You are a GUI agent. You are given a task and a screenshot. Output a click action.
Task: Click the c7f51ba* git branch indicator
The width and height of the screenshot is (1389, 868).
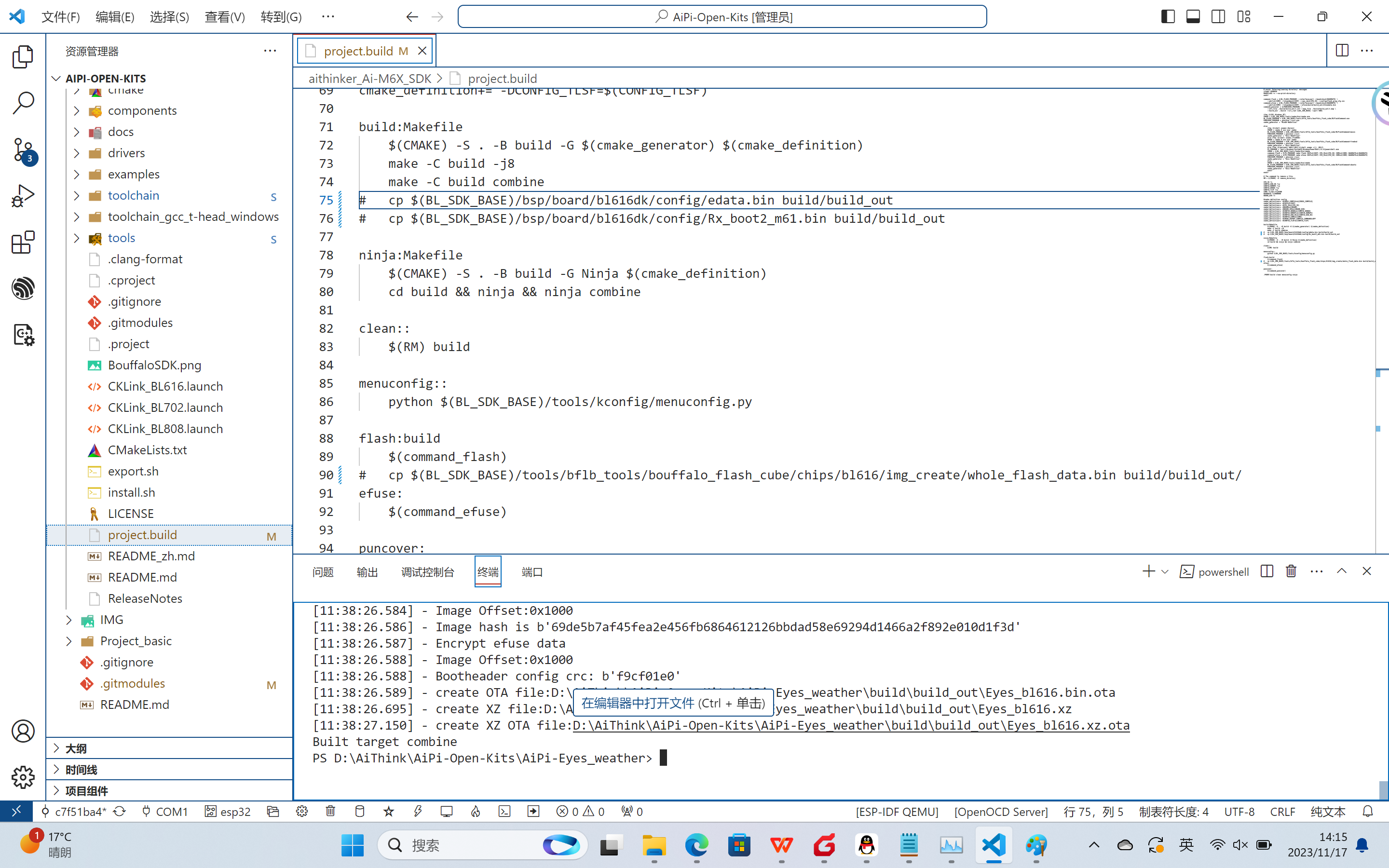pos(73,811)
